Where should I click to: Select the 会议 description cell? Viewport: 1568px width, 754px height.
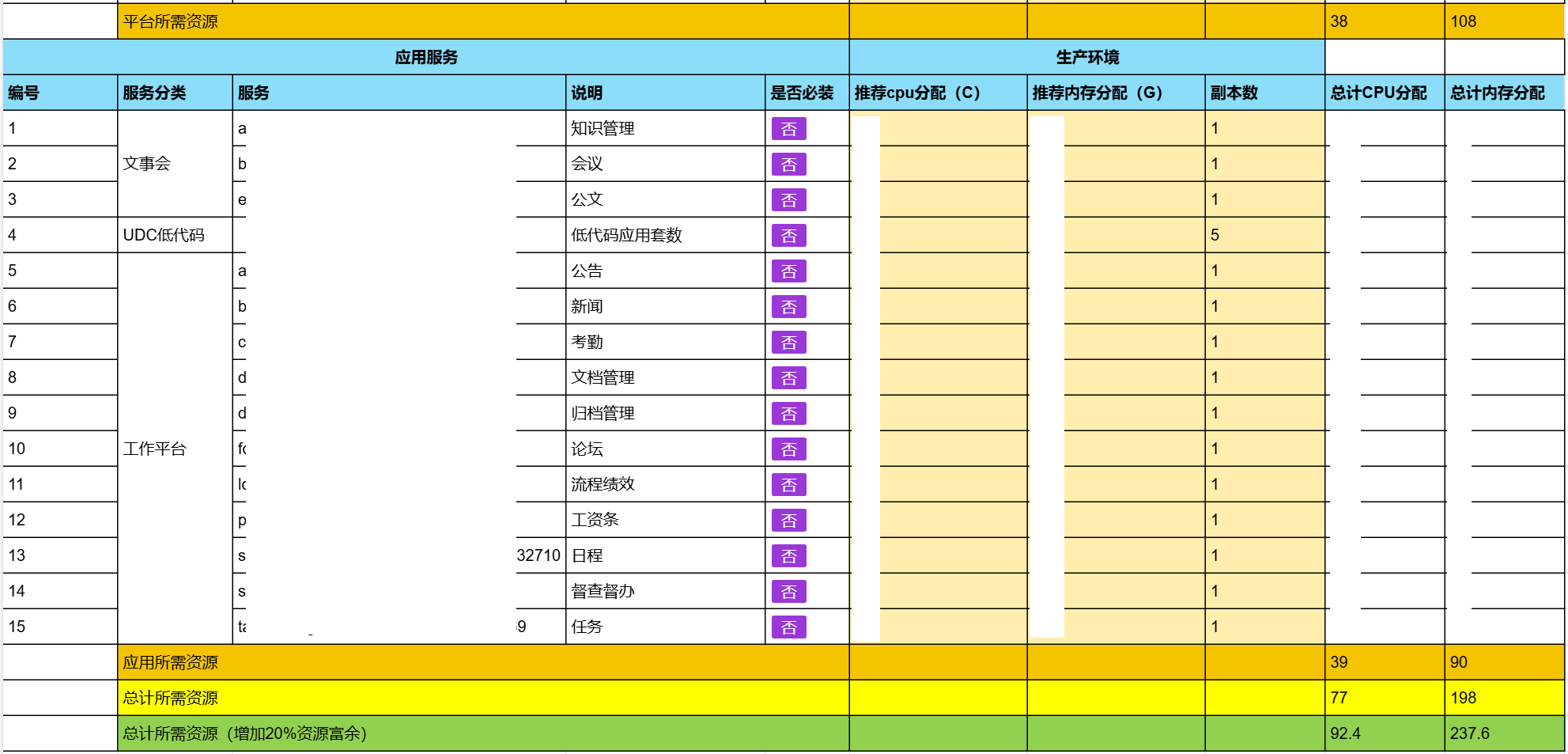[x=666, y=164]
